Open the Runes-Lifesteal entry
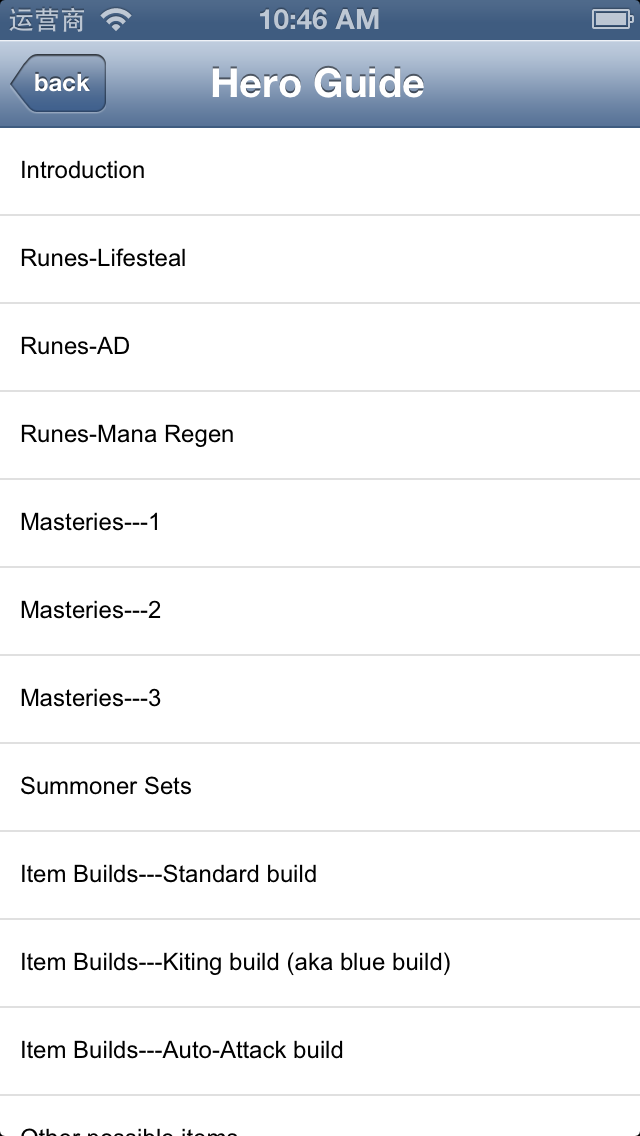Screen dimensions: 640x1136 pos(320,259)
